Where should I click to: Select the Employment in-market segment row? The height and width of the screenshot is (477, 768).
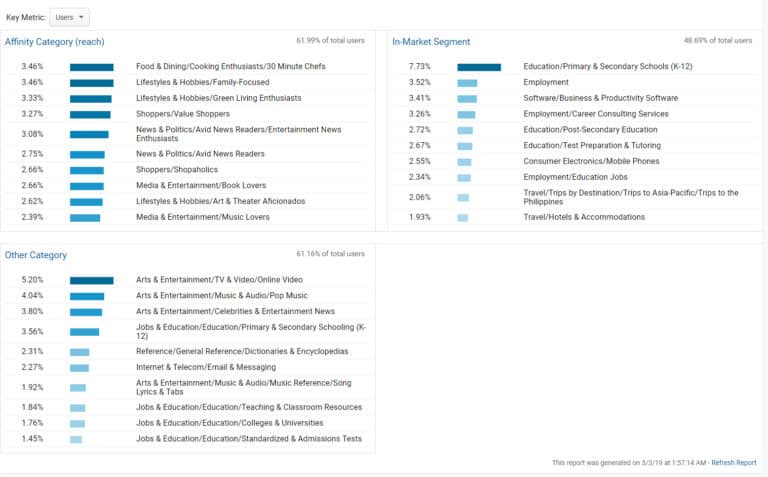pyautogui.click(x=545, y=82)
